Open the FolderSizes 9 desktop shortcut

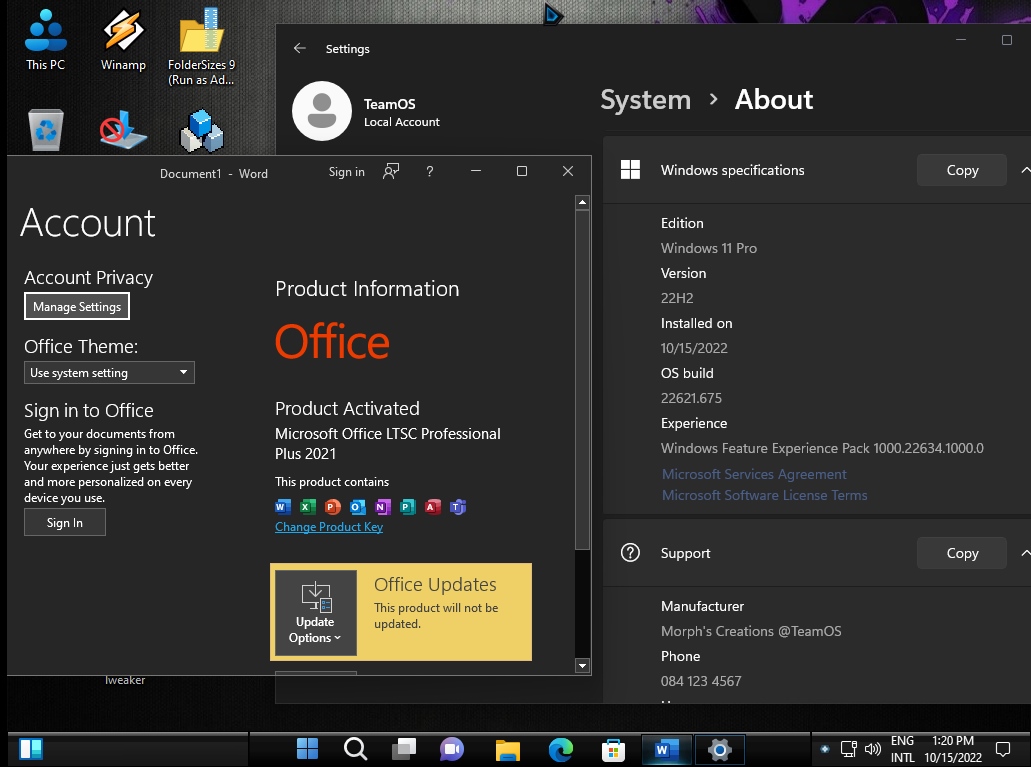click(x=201, y=45)
